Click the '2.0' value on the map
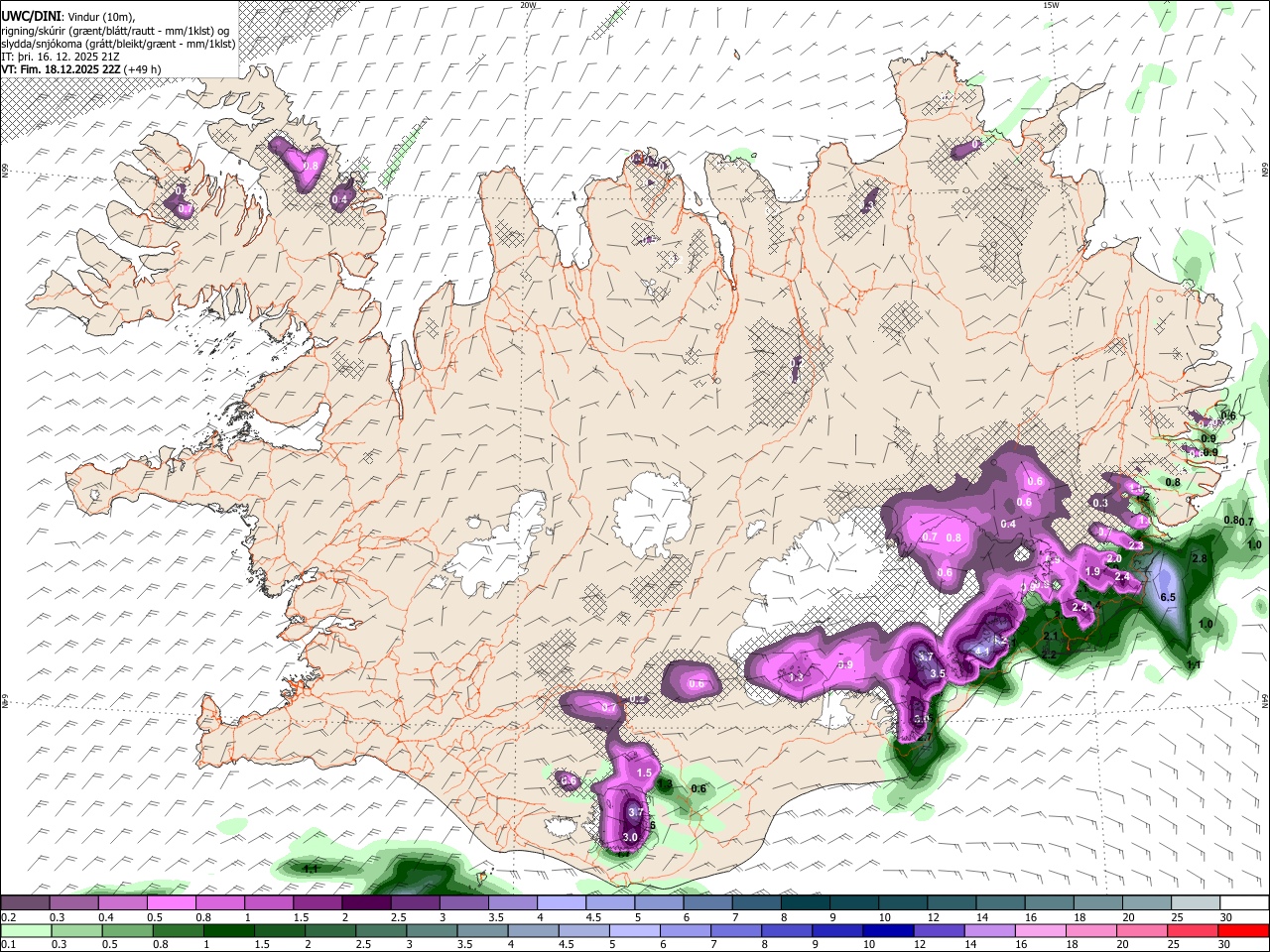This screenshot has width=1270, height=952. 1113,559
